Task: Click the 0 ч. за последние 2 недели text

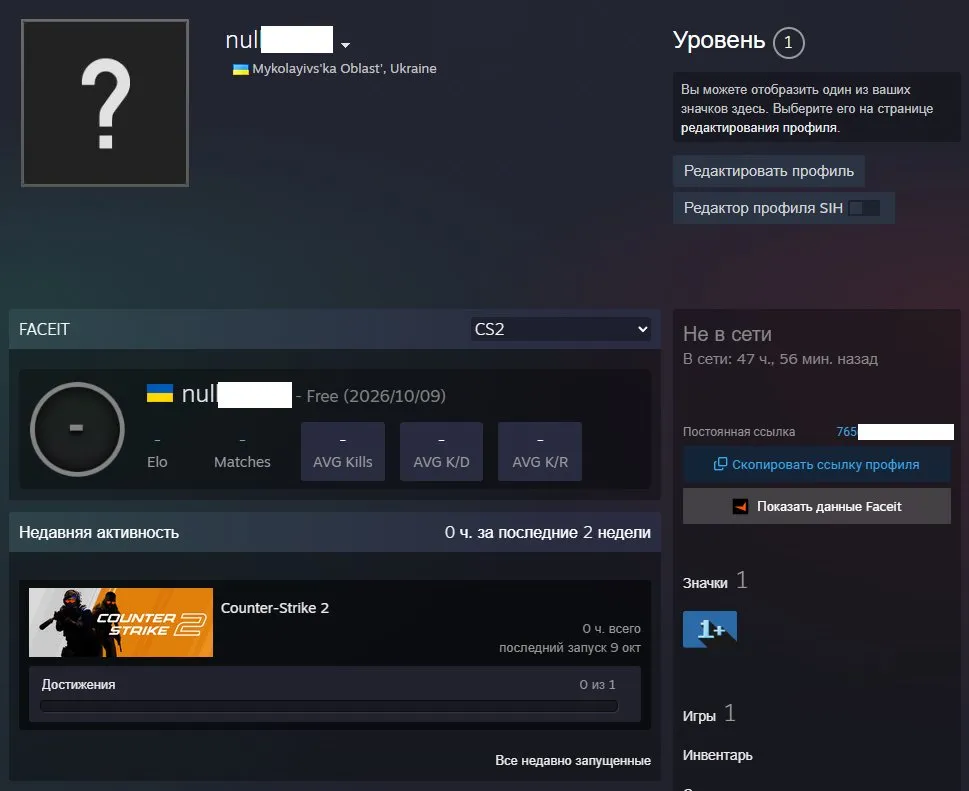Action: [548, 533]
